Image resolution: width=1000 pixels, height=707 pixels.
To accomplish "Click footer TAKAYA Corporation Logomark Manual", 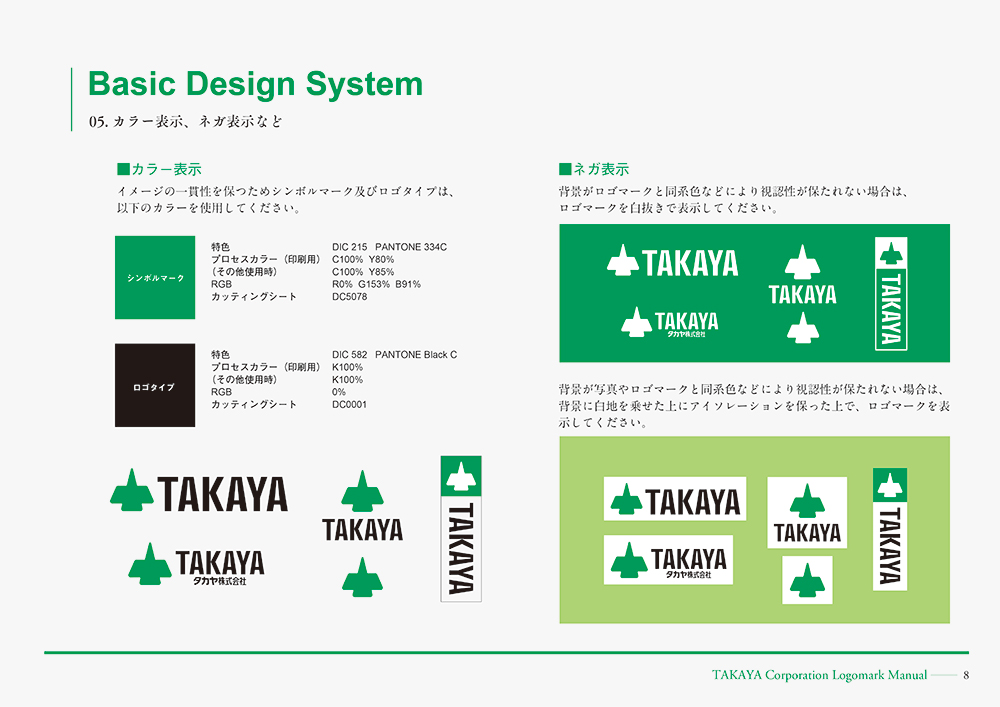I will click(820, 675).
